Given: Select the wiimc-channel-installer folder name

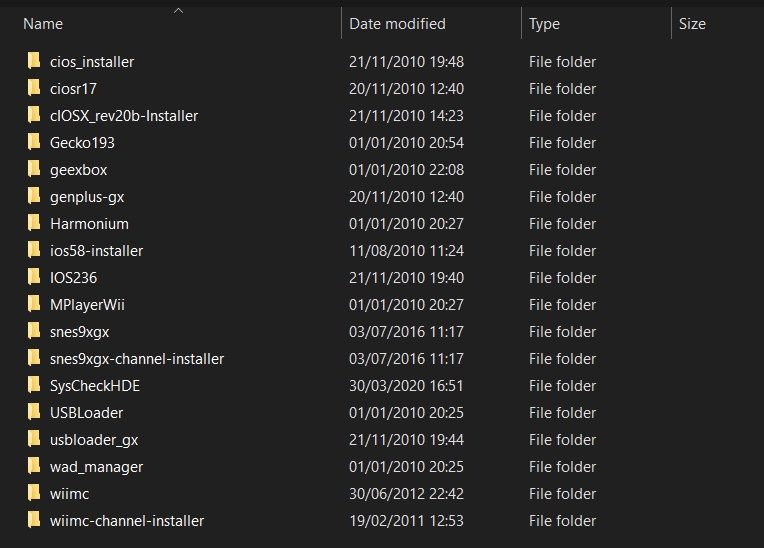Looking at the screenshot, I should [127, 521].
